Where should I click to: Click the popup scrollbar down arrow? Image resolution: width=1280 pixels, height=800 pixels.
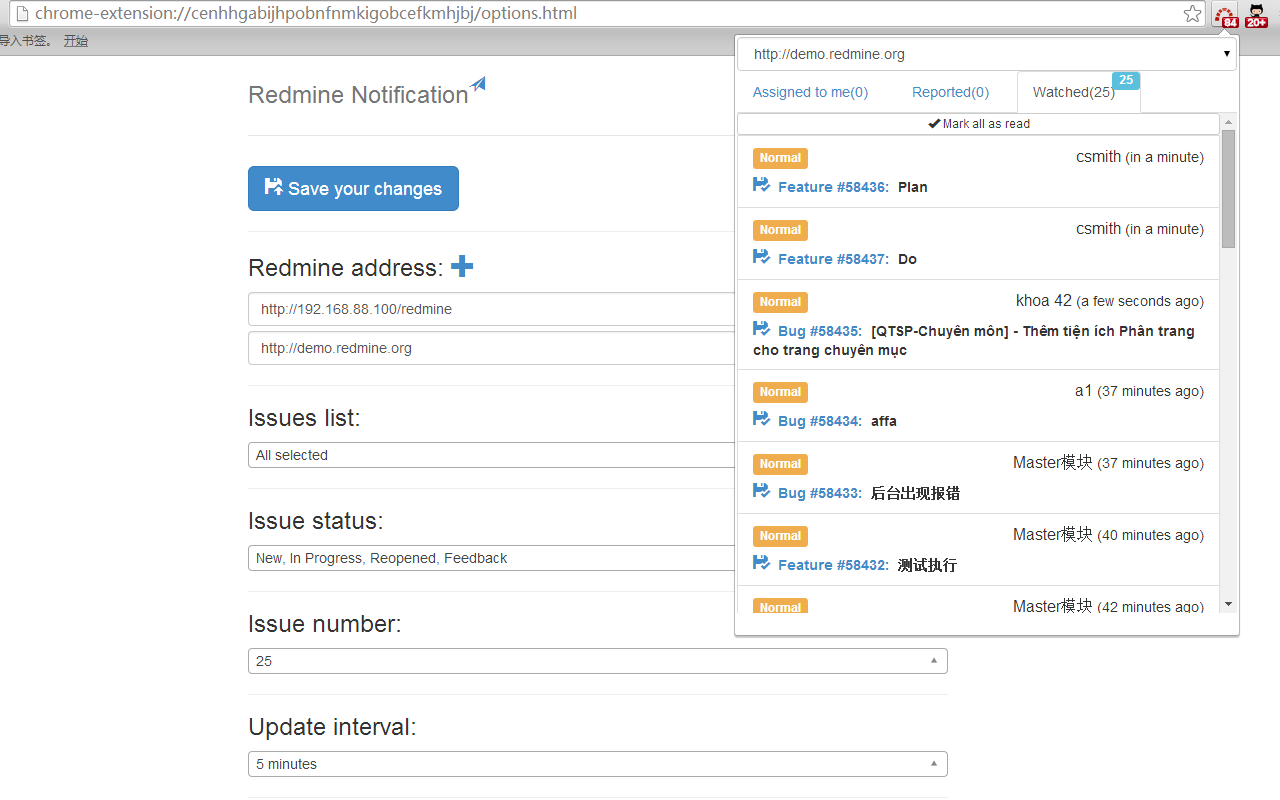(1228, 604)
